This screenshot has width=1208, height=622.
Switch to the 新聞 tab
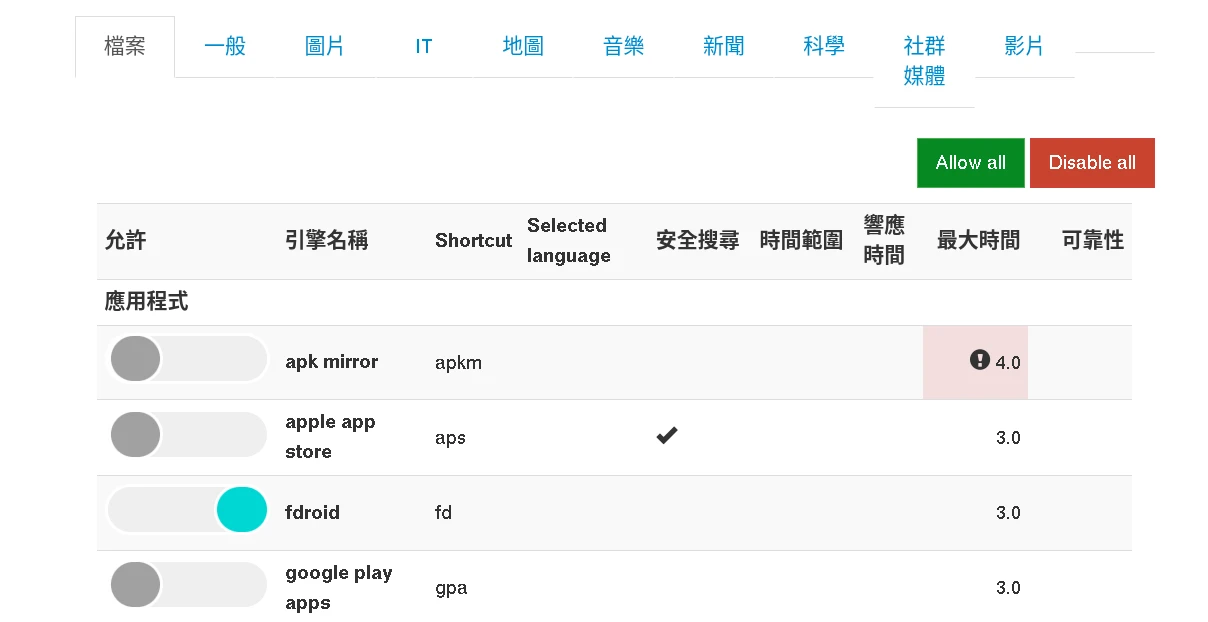click(x=723, y=47)
